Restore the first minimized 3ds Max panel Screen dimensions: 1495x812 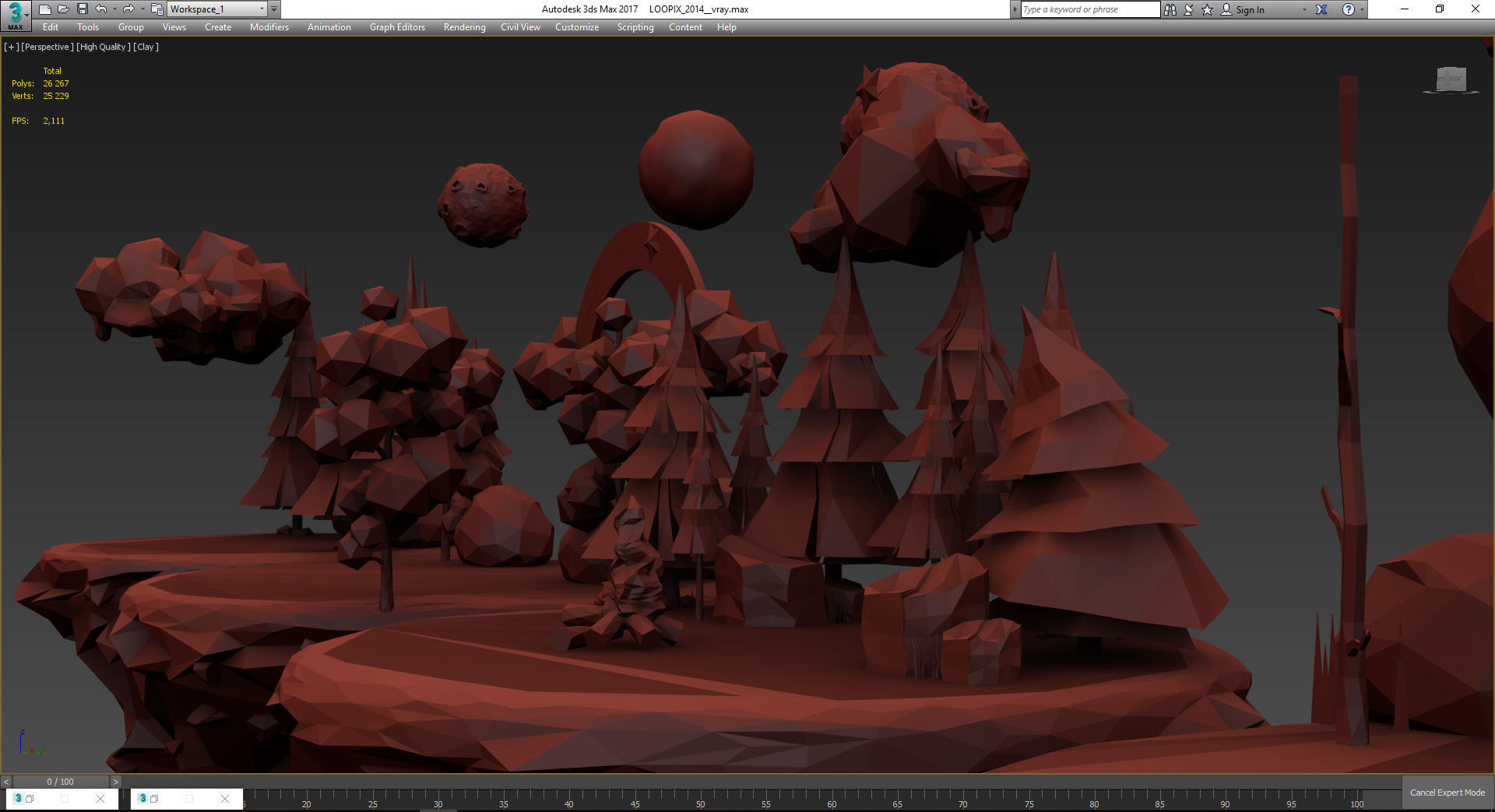[x=30, y=799]
